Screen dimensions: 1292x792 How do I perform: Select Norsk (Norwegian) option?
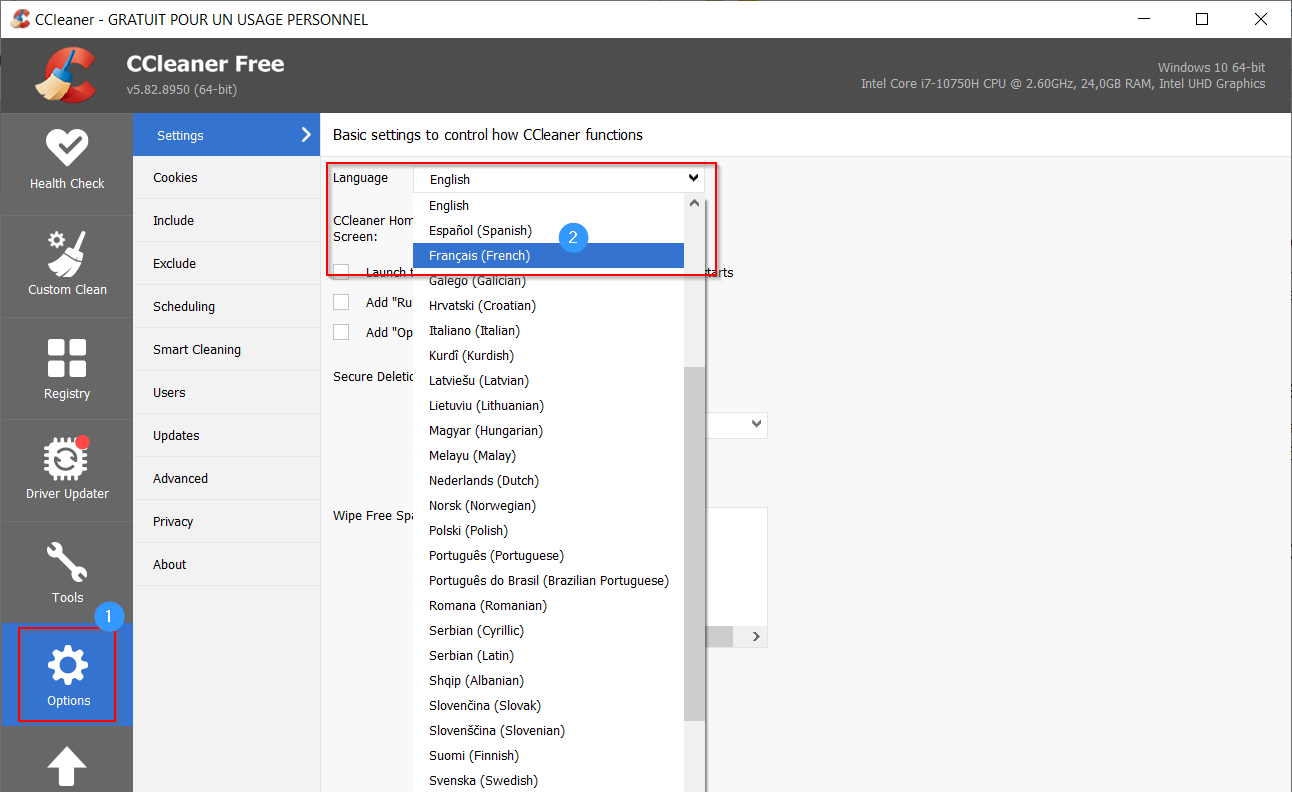(x=549, y=506)
